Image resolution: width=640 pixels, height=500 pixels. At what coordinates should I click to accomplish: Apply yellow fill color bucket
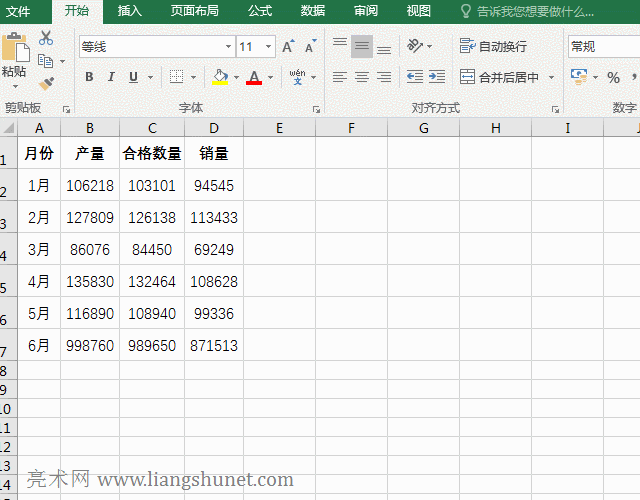pyautogui.click(x=220, y=77)
